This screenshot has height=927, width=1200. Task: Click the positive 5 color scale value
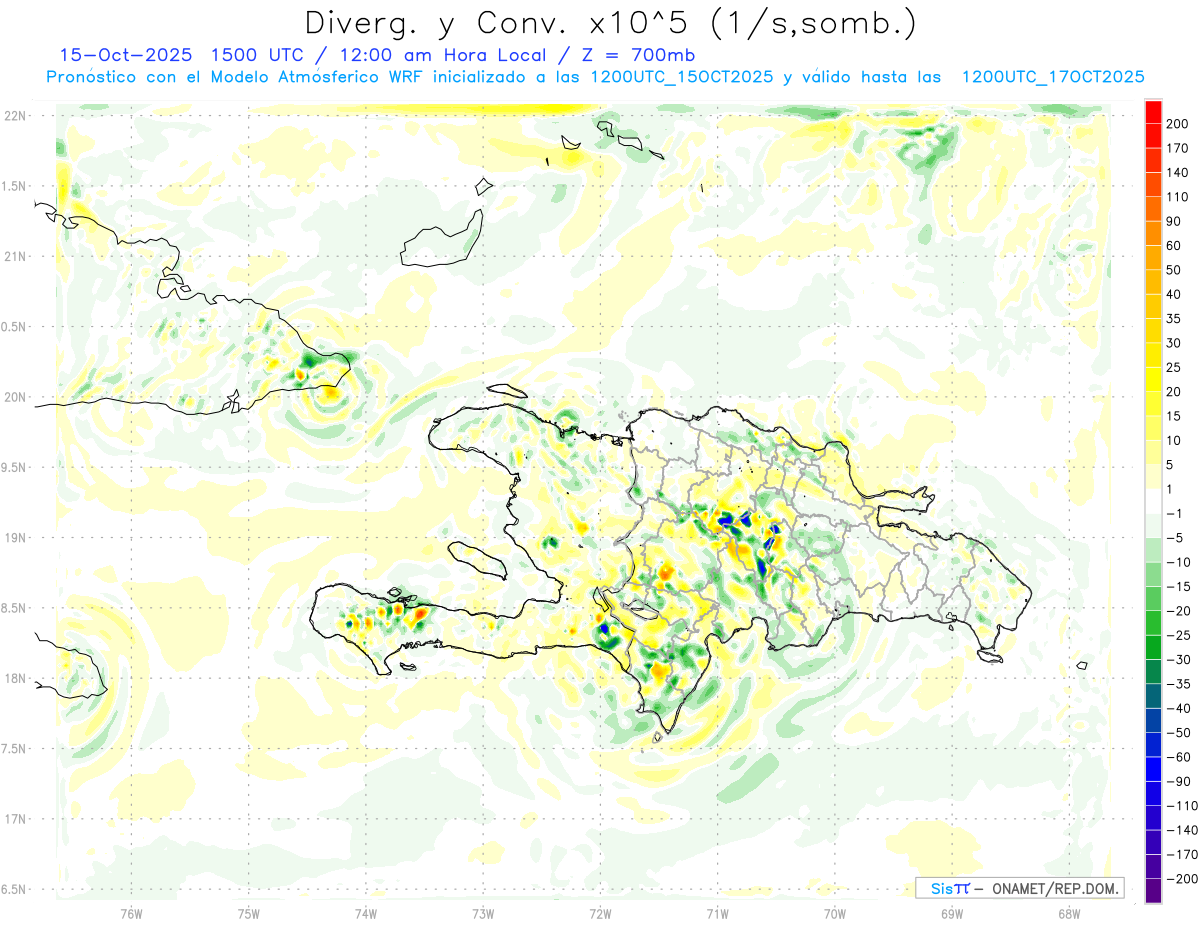pos(1171,465)
